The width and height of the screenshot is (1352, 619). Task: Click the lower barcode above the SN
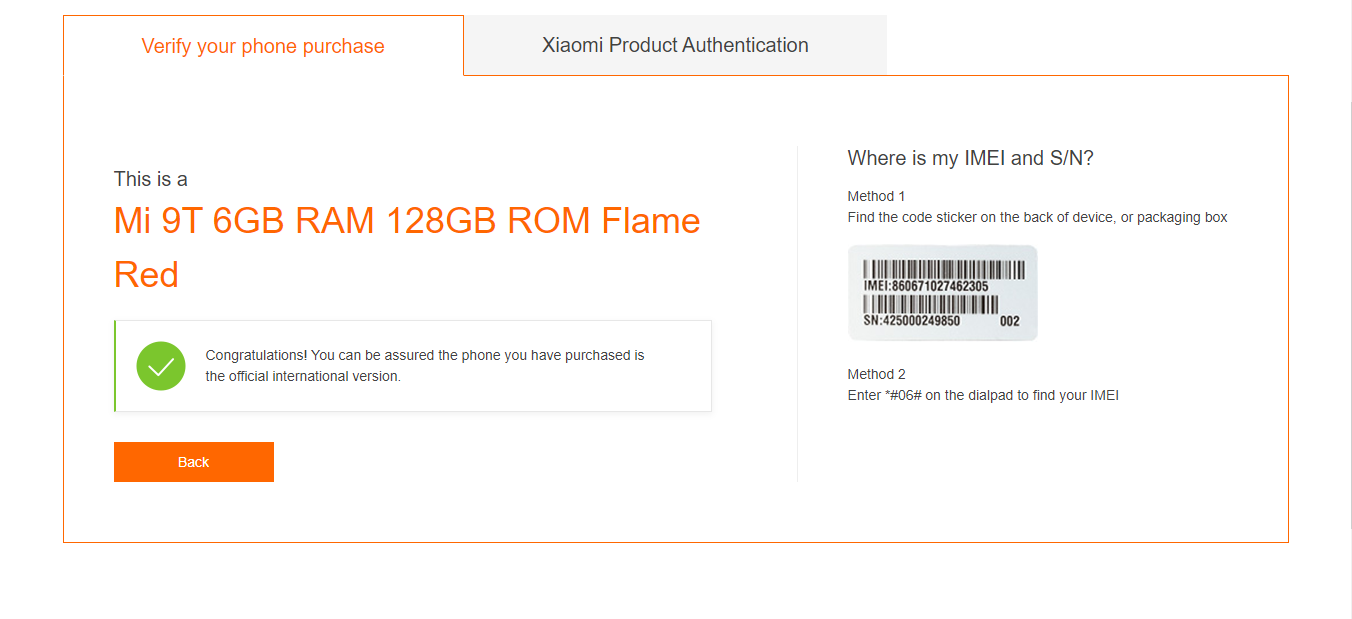[x=930, y=305]
